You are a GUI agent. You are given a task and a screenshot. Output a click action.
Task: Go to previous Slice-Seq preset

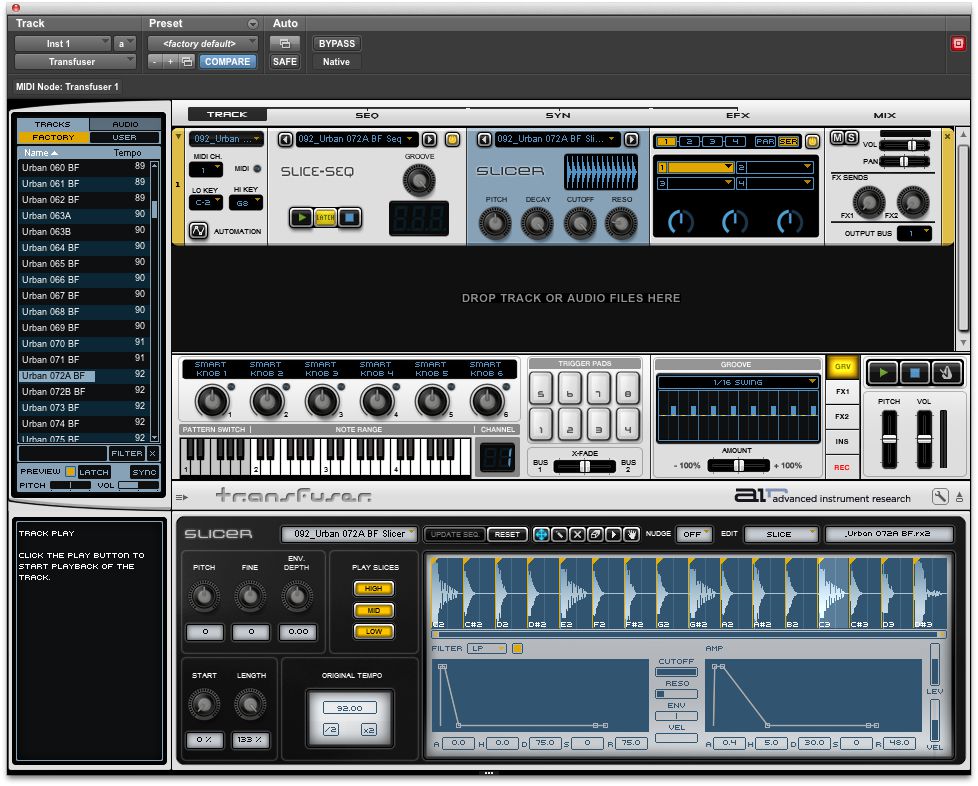point(285,139)
